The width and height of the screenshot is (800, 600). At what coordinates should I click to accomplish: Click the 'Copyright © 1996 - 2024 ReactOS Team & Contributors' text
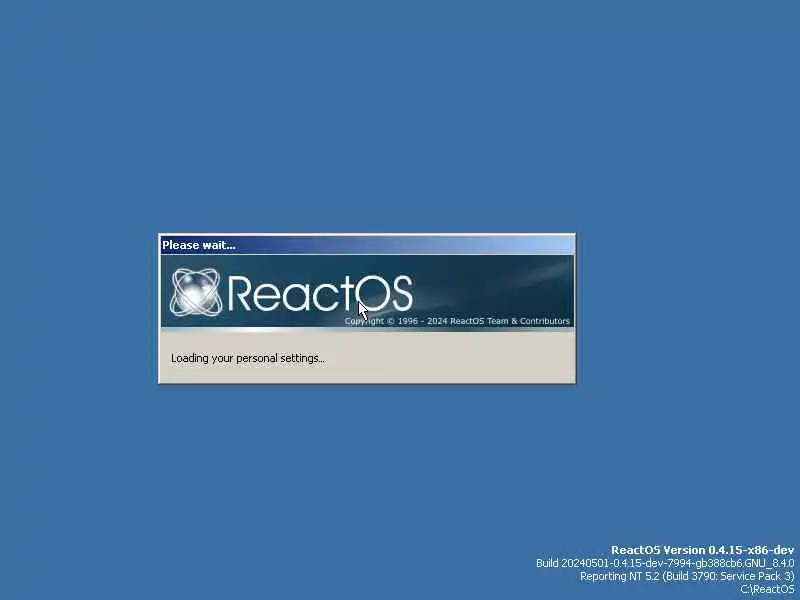457,321
